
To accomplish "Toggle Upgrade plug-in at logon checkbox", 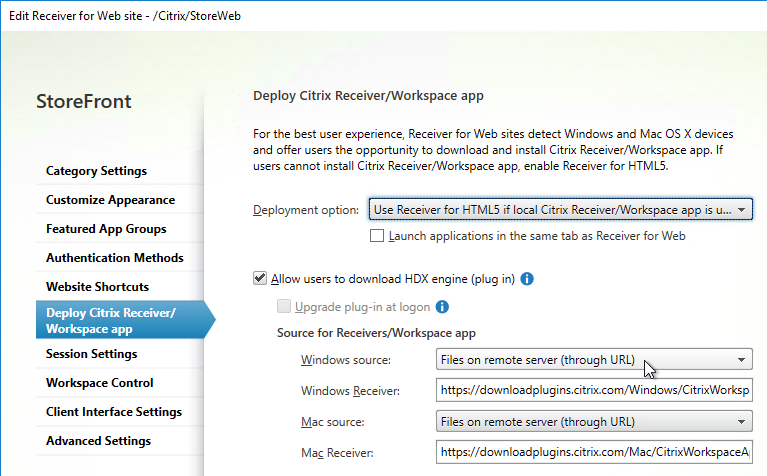I will 284,306.
